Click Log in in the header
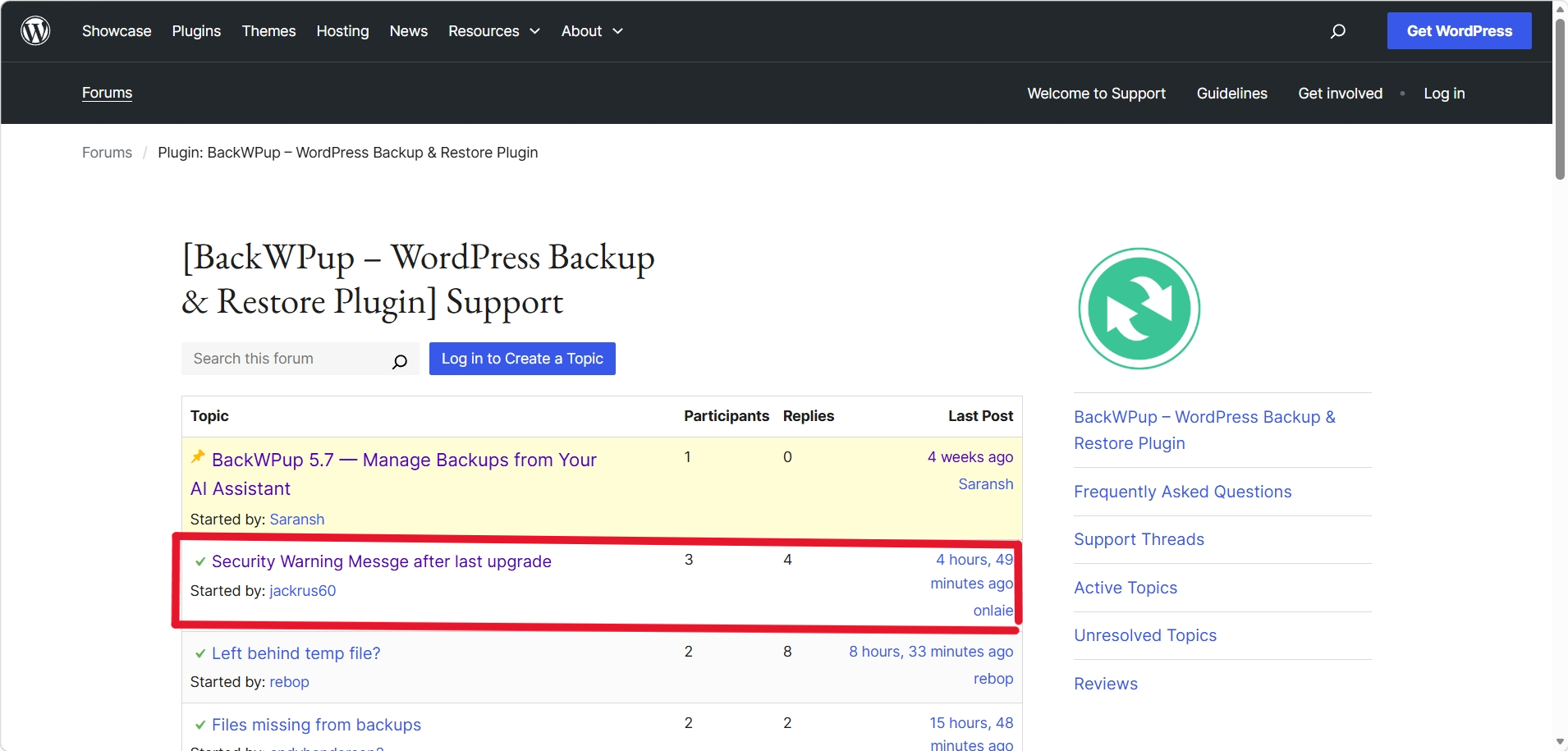 click(x=1444, y=94)
